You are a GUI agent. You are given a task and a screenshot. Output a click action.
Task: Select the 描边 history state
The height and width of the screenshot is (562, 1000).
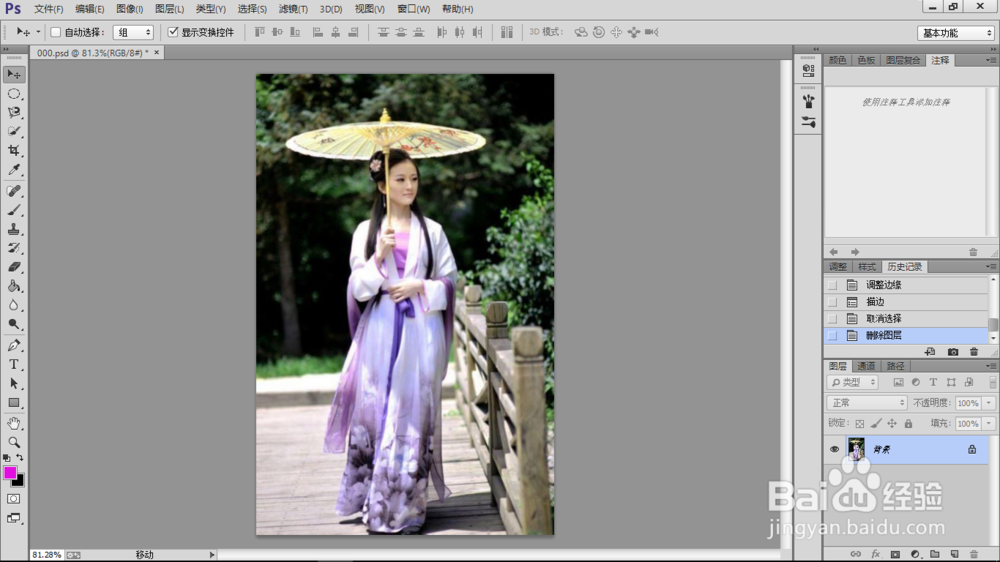907,302
